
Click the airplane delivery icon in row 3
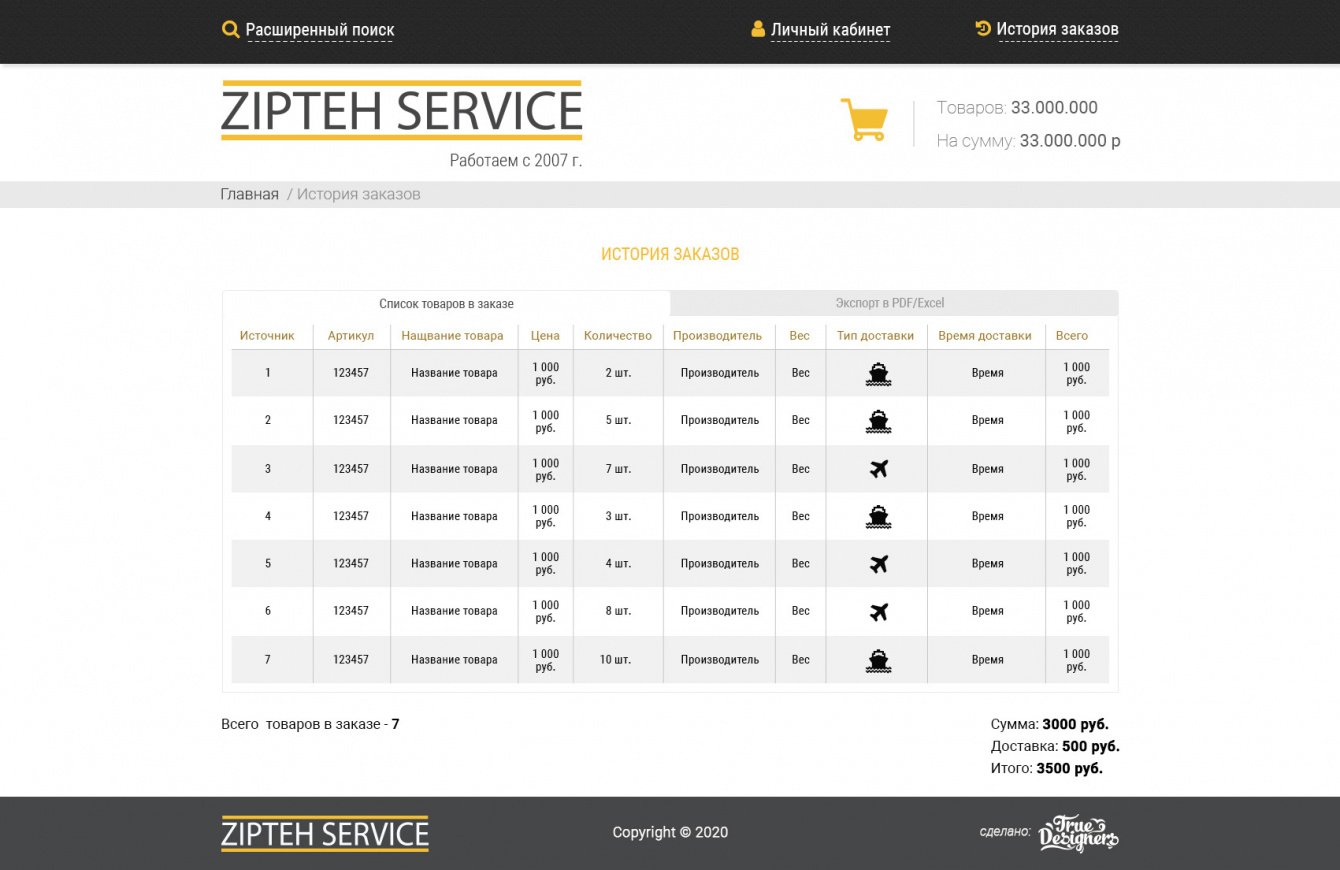pos(879,469)
